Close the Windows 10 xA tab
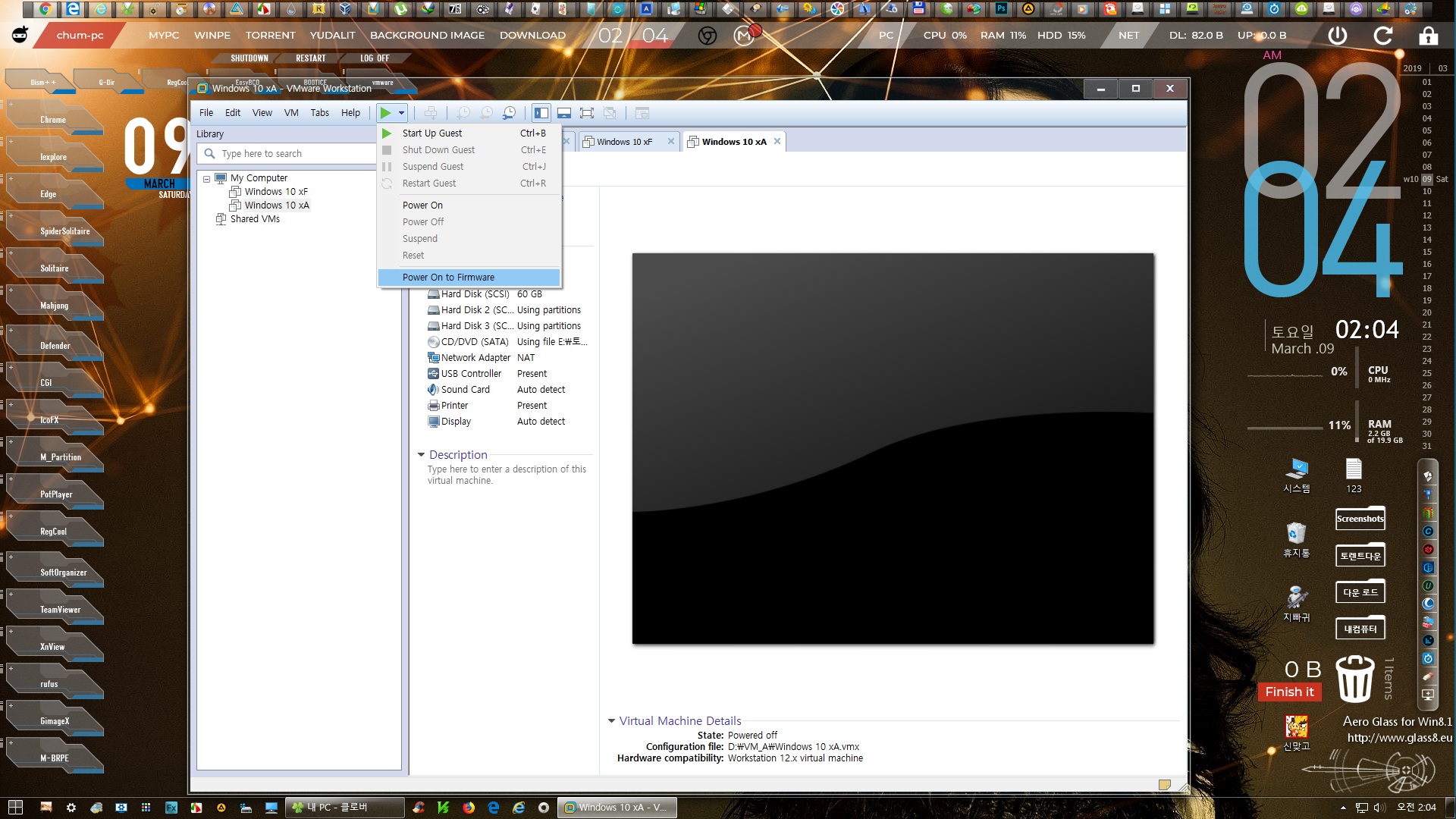Image resolution: width=1456 pixels, height=819 pixels. [777, 142]
